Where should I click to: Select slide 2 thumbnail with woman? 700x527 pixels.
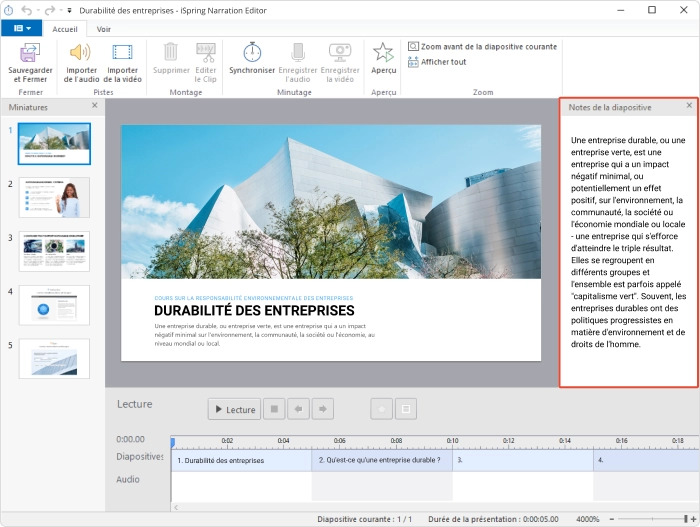pos(54,197)
